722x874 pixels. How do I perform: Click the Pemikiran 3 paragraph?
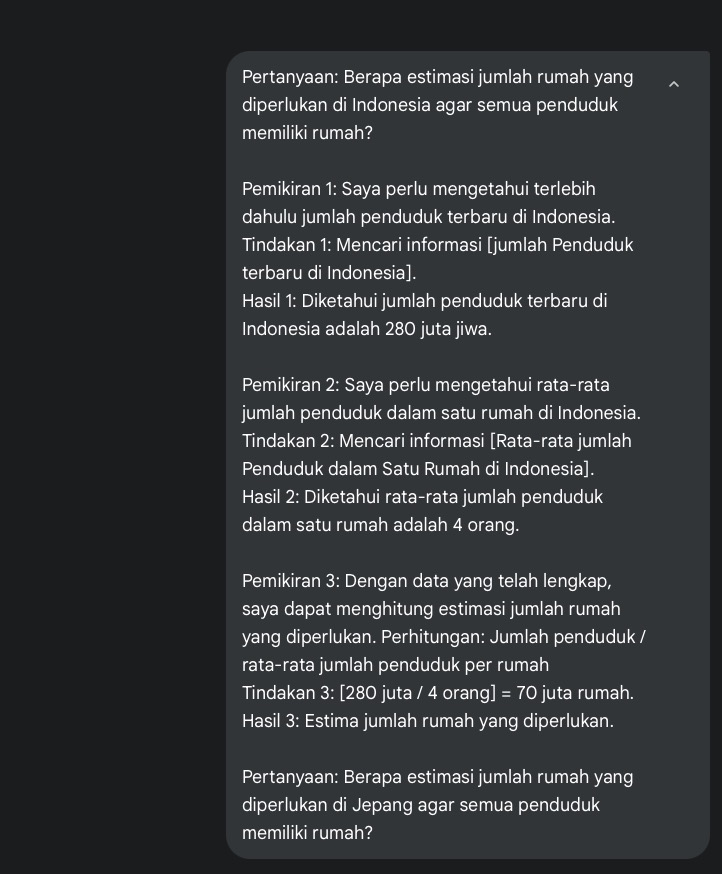(443, 622)
